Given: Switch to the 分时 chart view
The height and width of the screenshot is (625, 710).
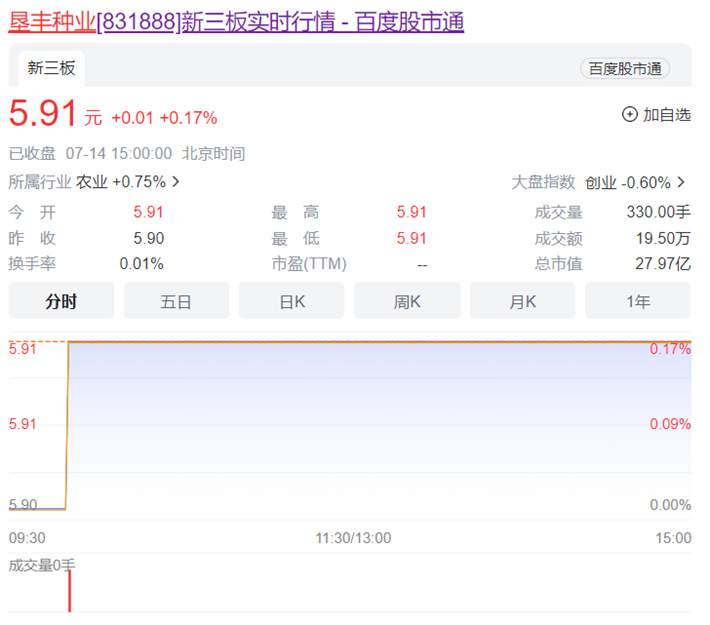Looking at the screenshot, I should tap(61, 301).
